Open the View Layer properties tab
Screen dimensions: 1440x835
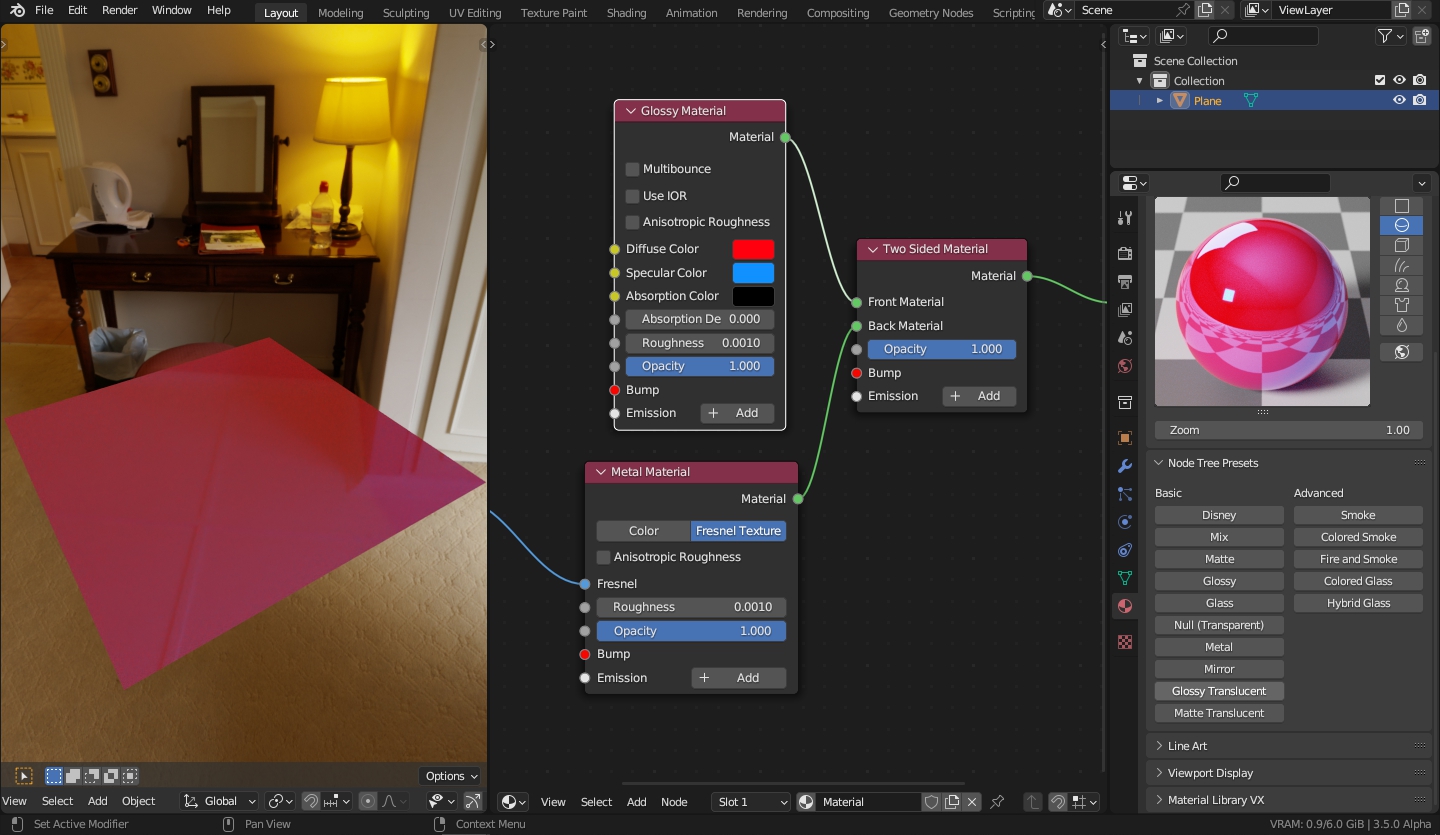point(1125,310)
